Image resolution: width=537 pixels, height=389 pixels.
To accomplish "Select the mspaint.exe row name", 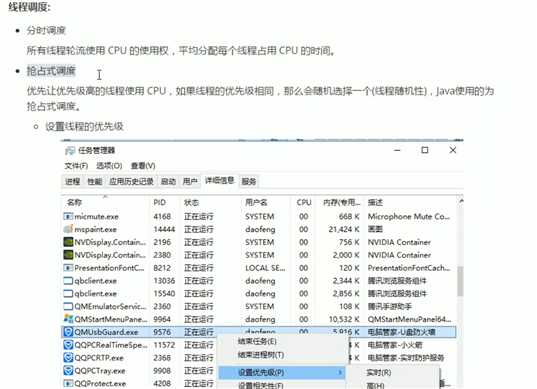I will pyautogui.click(x=96, y=229).
